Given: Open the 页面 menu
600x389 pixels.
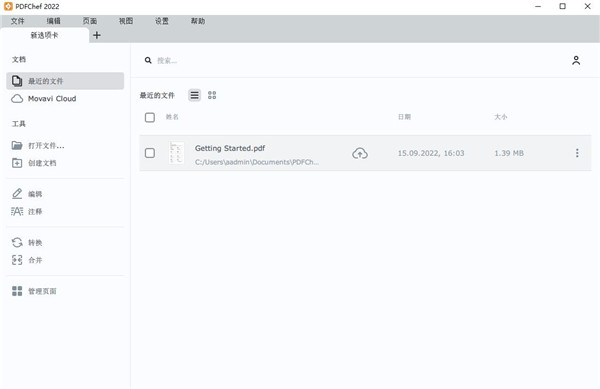Looking at the screenshot, I should pyautogui.click(x=90, y=21).
